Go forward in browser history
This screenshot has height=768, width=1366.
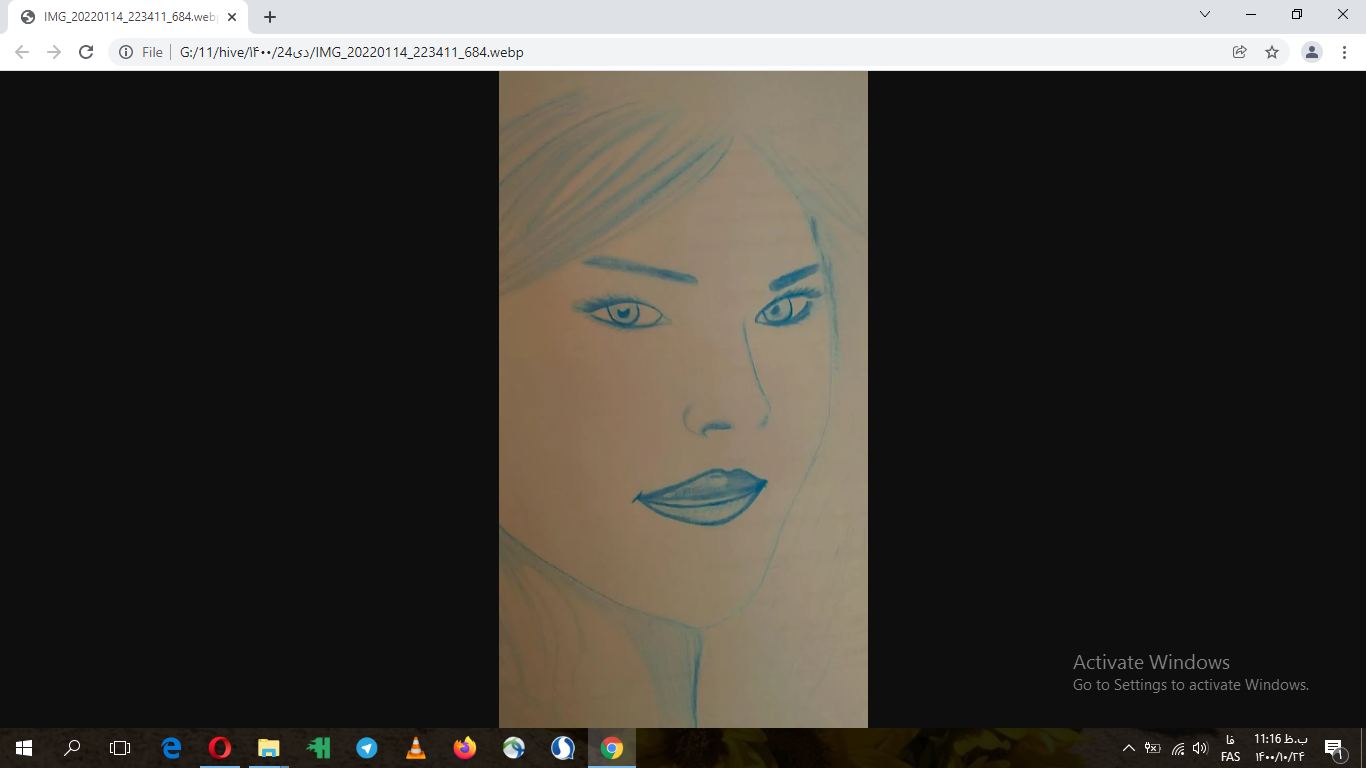pos(54,52)
